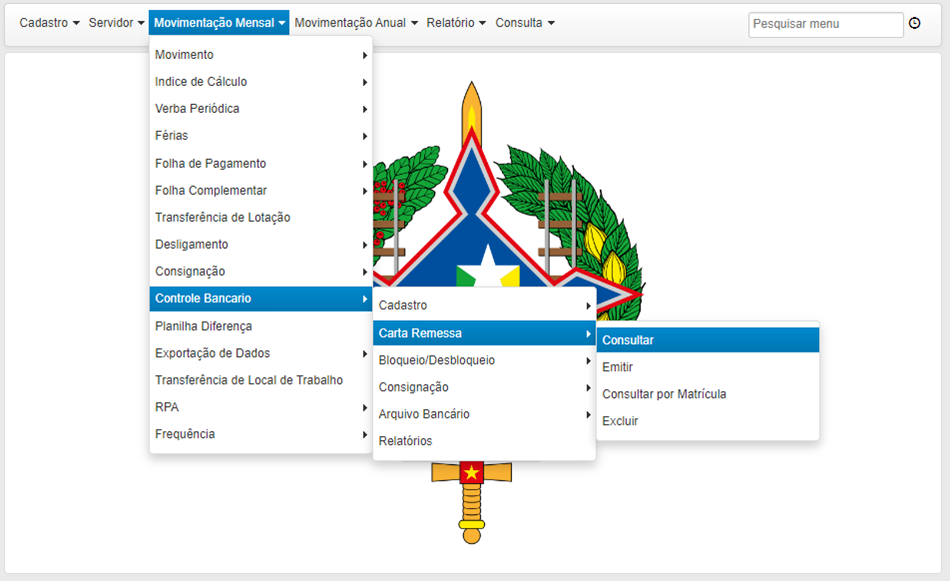
Task: Expand the Desligamento submenu
Action: [261, 244]
